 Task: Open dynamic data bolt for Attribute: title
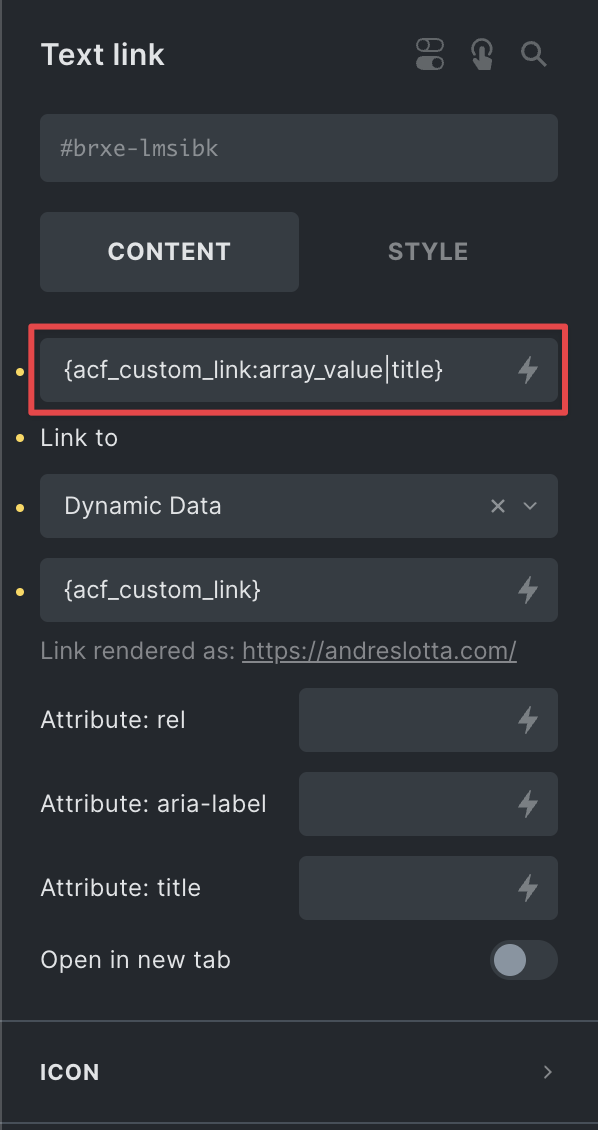(528, 888)
